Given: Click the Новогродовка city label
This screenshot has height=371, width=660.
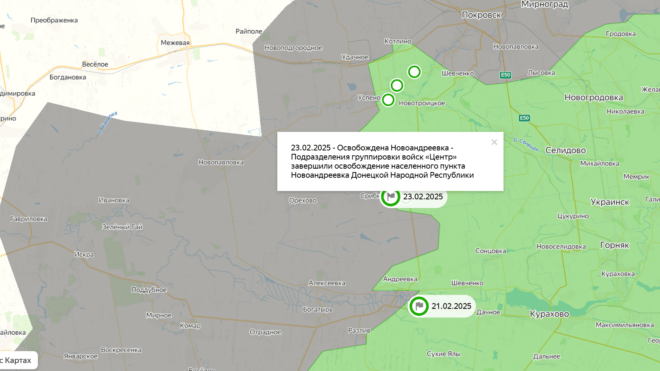Looking at the screenshot, I should coord(593,98).
